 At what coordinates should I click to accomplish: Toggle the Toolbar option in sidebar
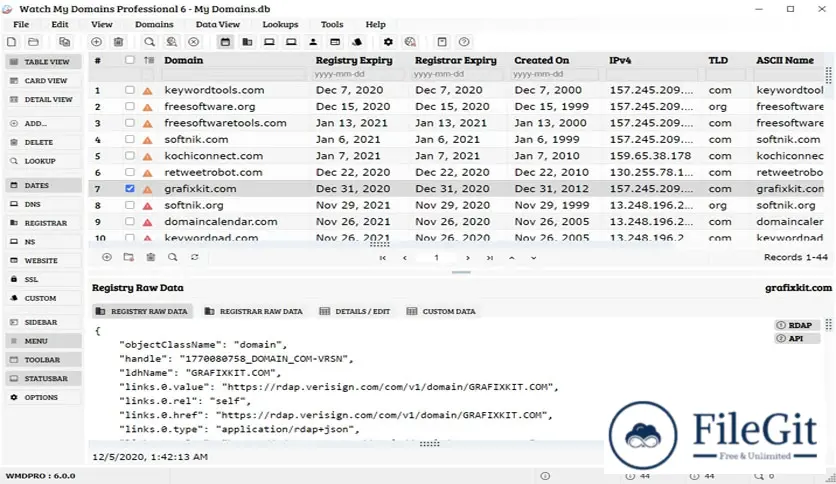point(44,360)
